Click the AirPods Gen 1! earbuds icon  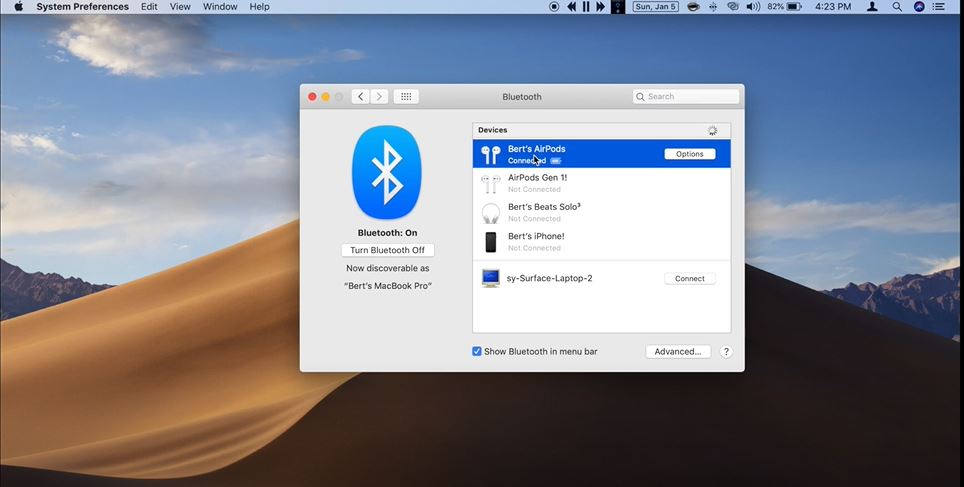click(x=491, y=183)
